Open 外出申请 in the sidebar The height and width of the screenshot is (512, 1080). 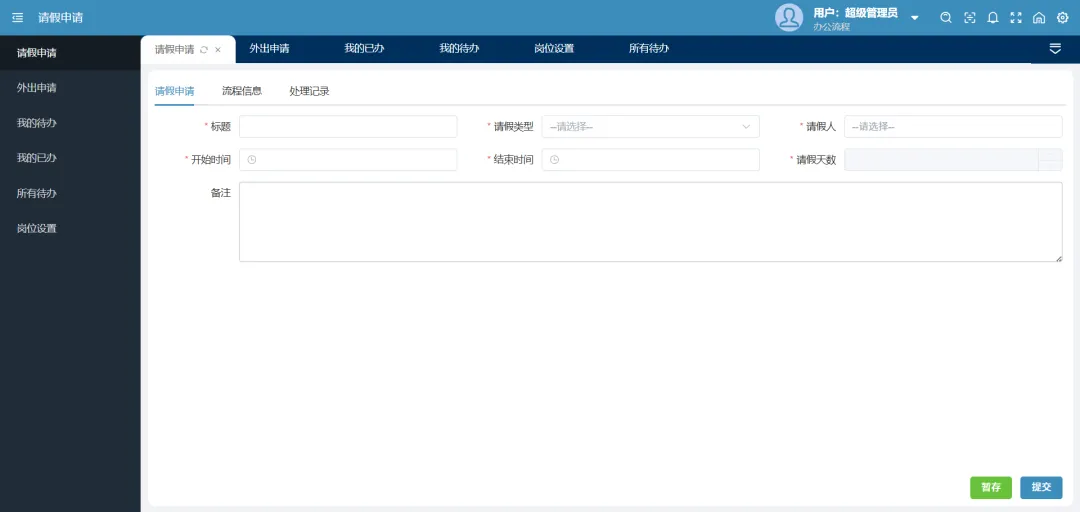[x=70, y=88]
